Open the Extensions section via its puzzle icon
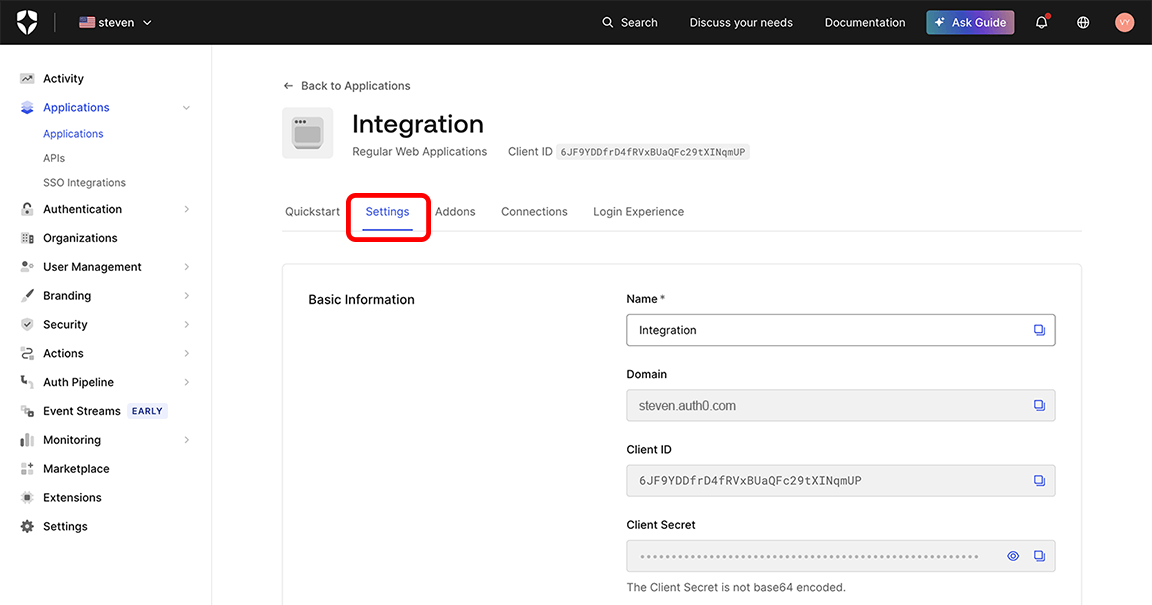The image size is (1152, 605). pyautogui.click(x=27, y=497)
